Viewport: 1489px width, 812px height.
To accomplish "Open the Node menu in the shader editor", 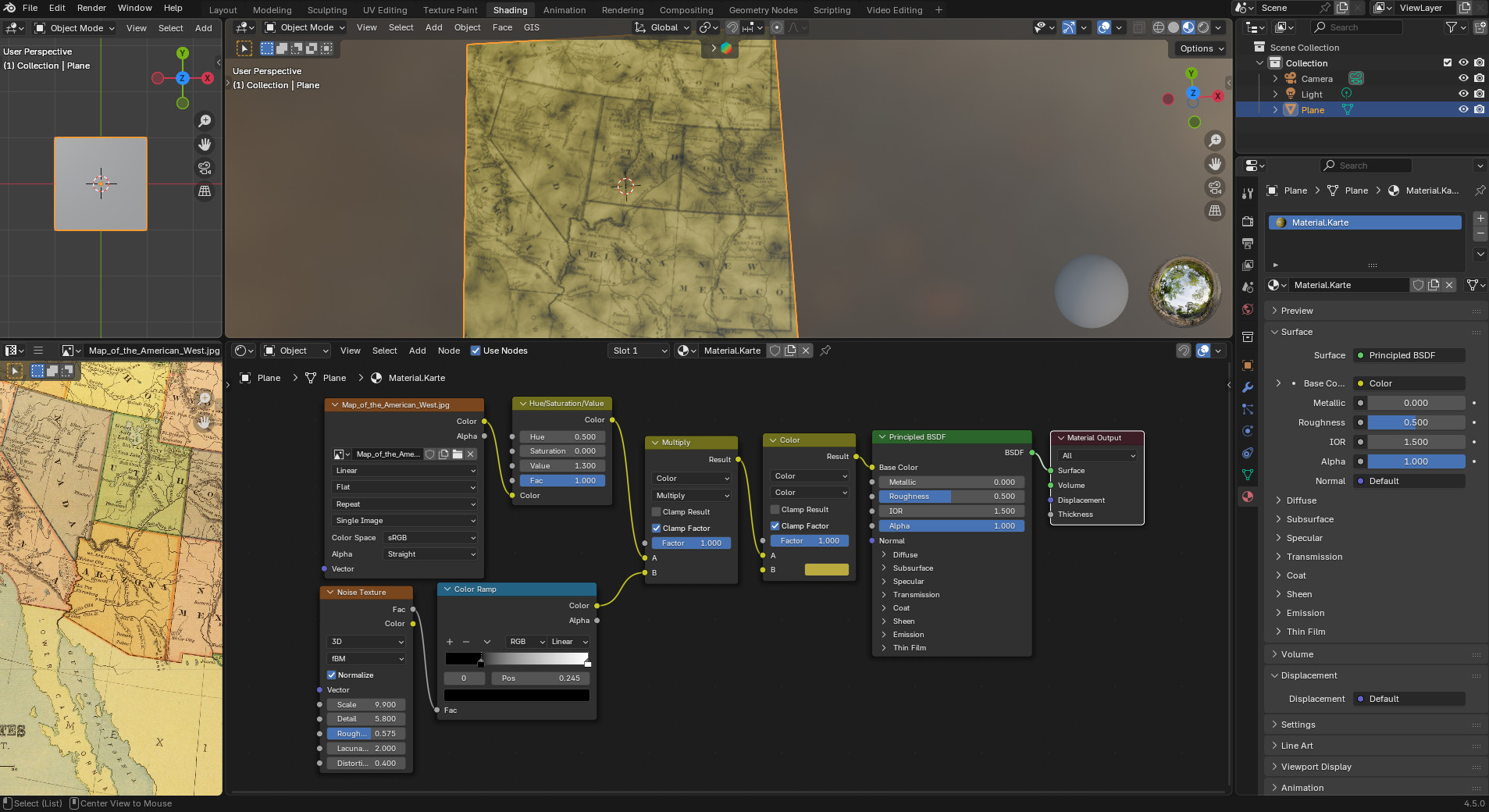I will coord(449,351).
